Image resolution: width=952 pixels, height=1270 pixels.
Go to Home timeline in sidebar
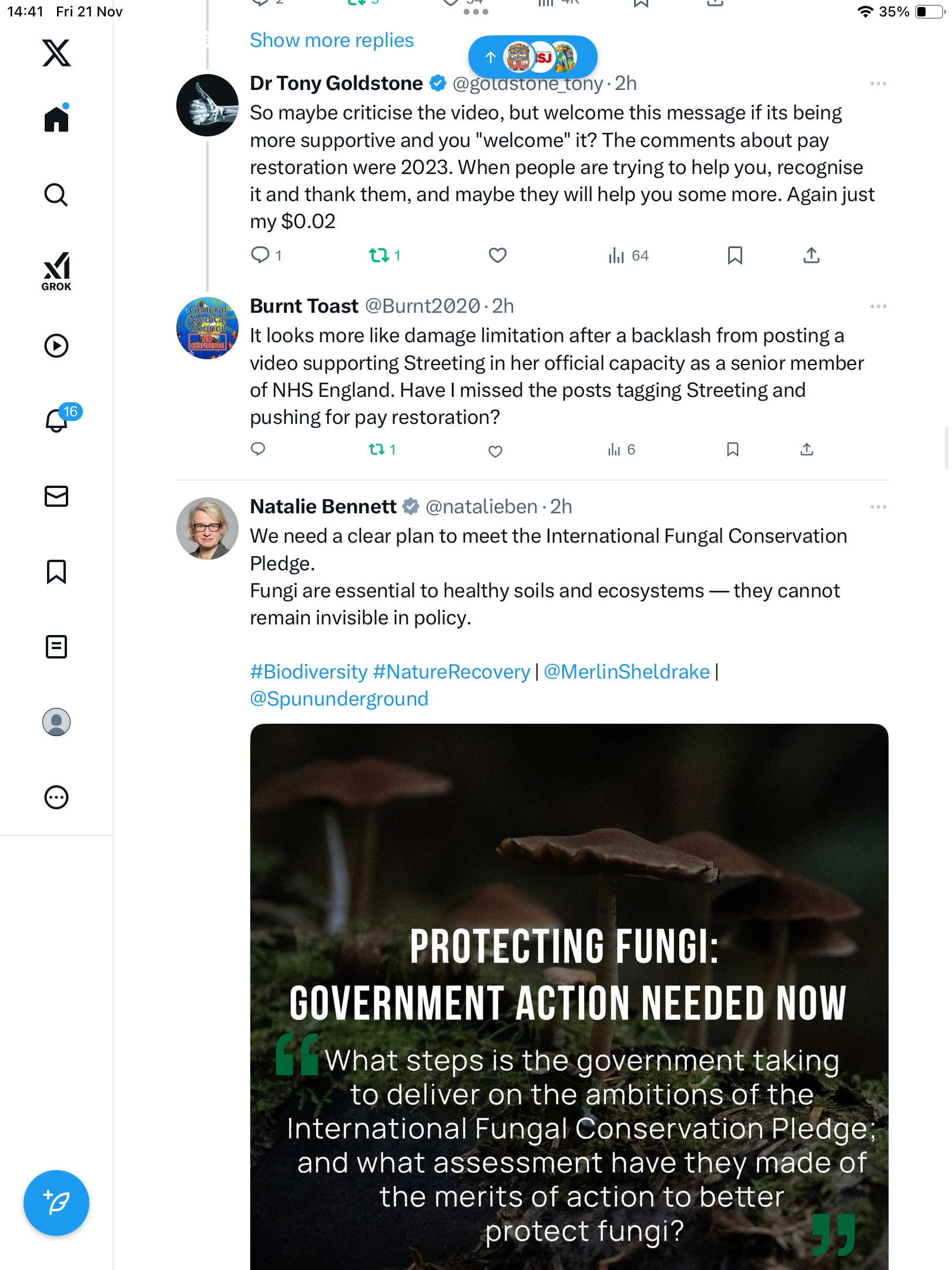(x=56, y=119)
